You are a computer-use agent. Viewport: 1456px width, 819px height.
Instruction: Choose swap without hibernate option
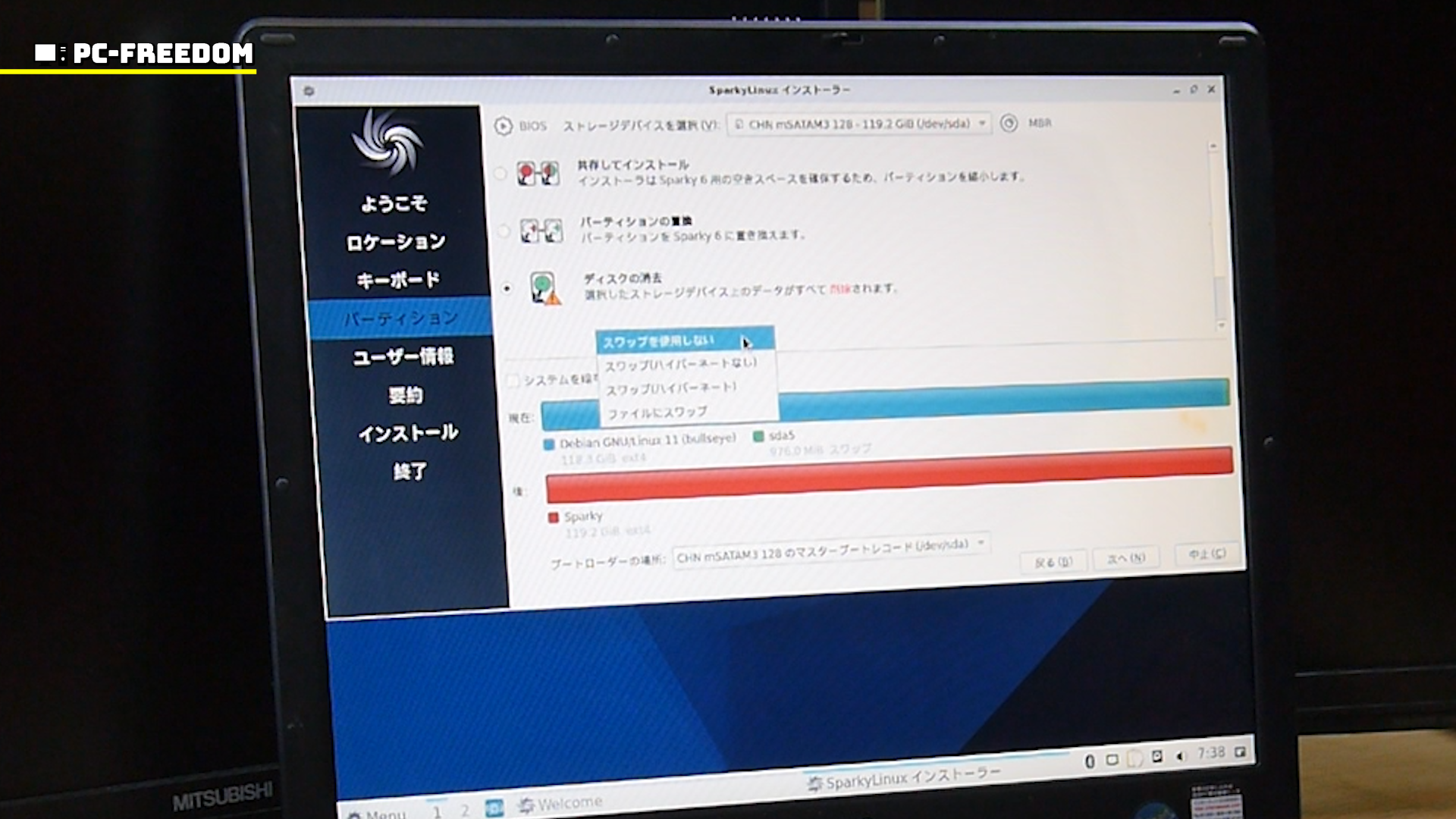pos(680,364)
